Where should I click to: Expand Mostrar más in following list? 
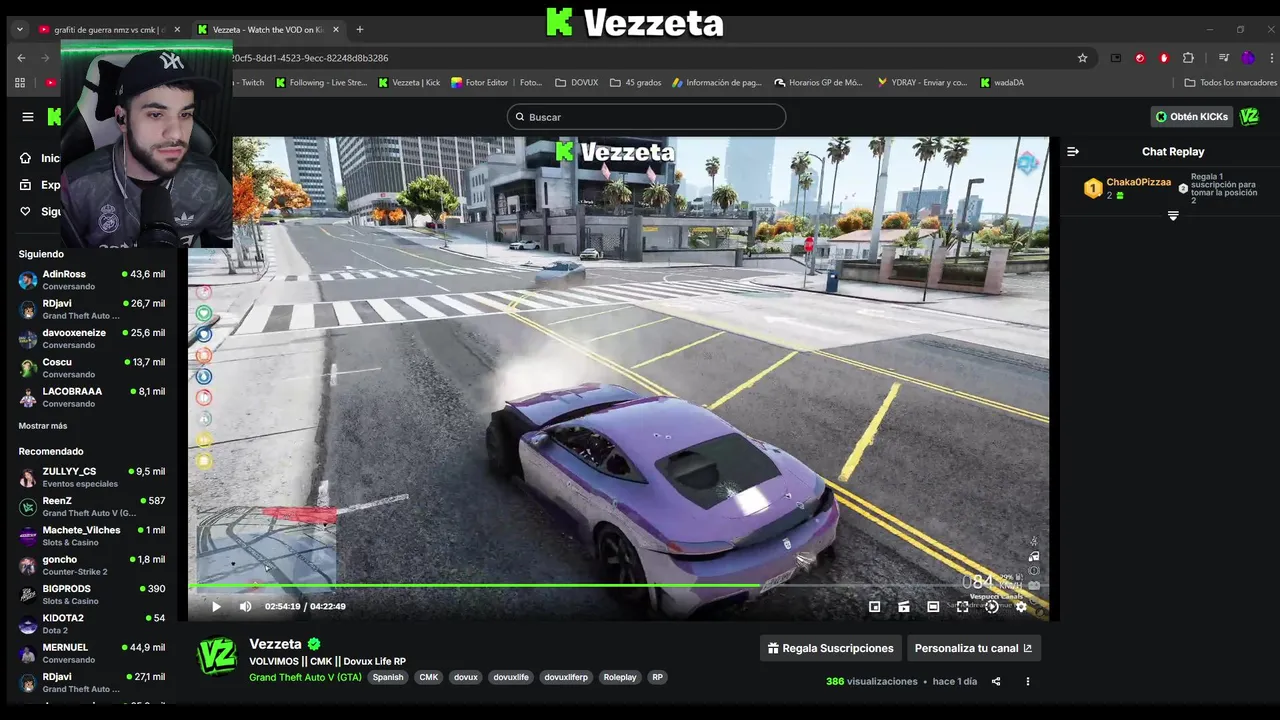coord(43,426)
